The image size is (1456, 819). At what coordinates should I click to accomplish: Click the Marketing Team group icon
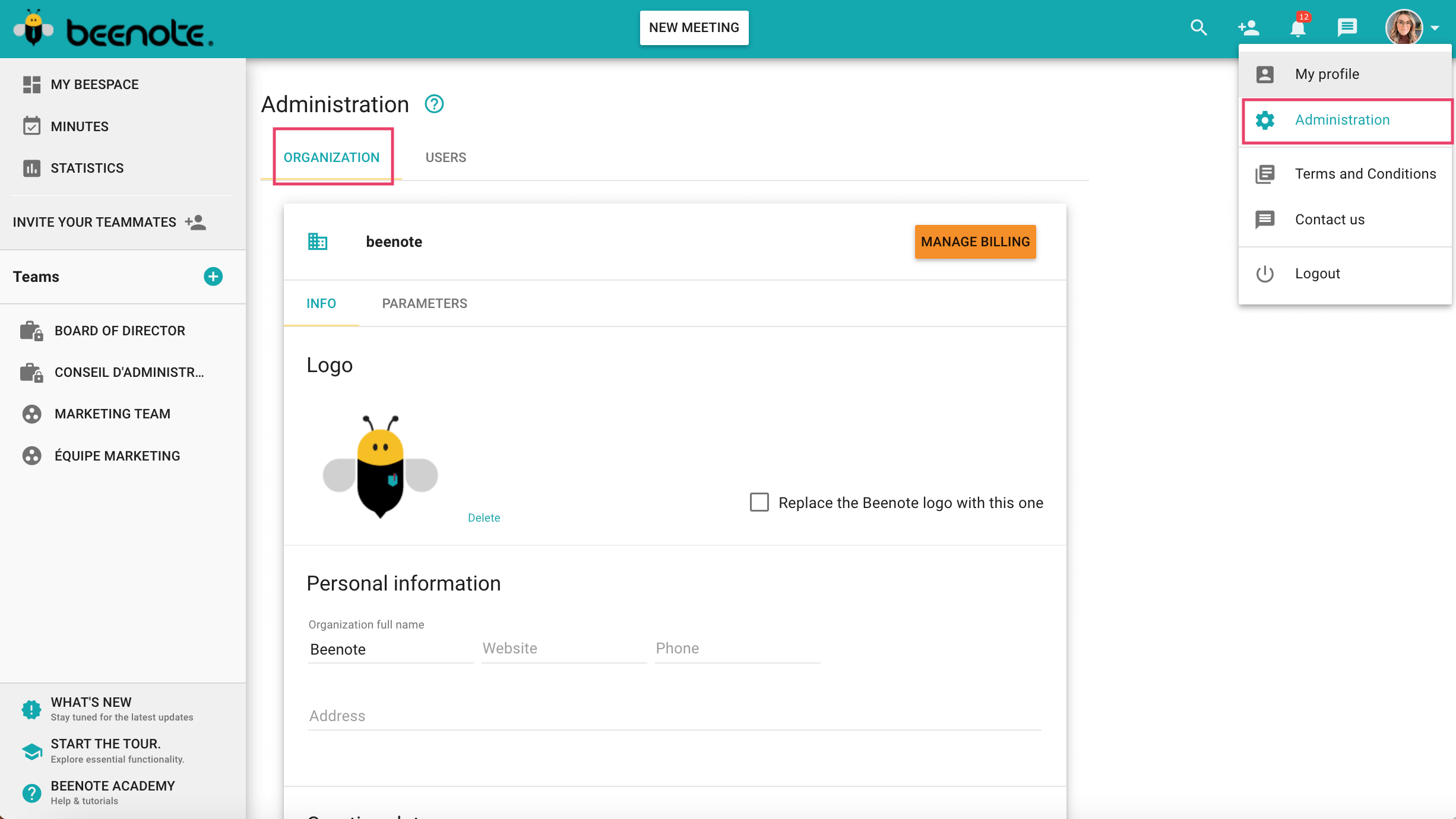click(31, 414)
